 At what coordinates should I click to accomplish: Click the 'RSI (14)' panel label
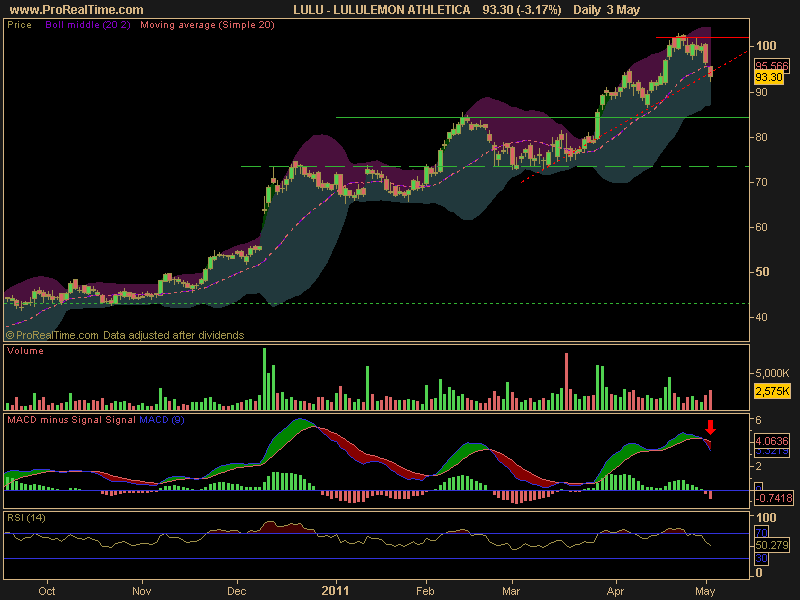tap(26, 518)
